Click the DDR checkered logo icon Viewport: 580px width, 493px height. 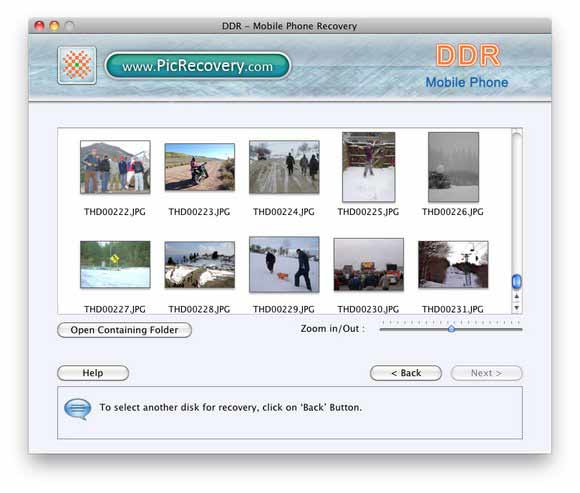click(77, 65)
